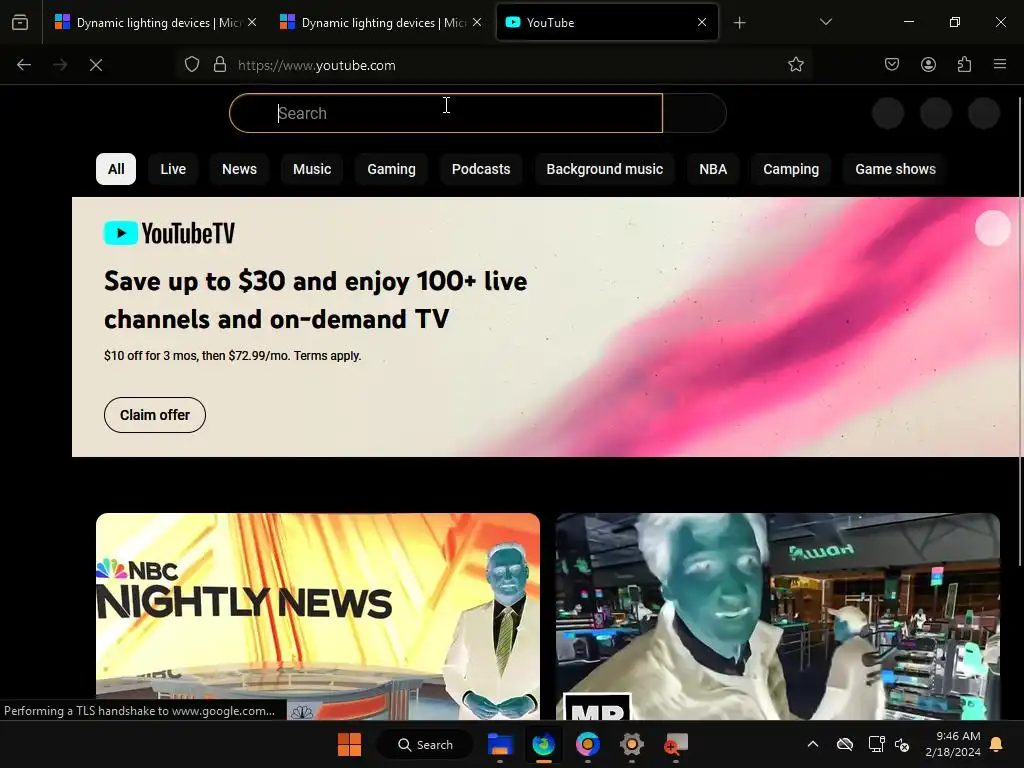The image size is (1024, 768).
Task: Switch to second Dynamic lighting devices tab
Action: coord(379,22)
